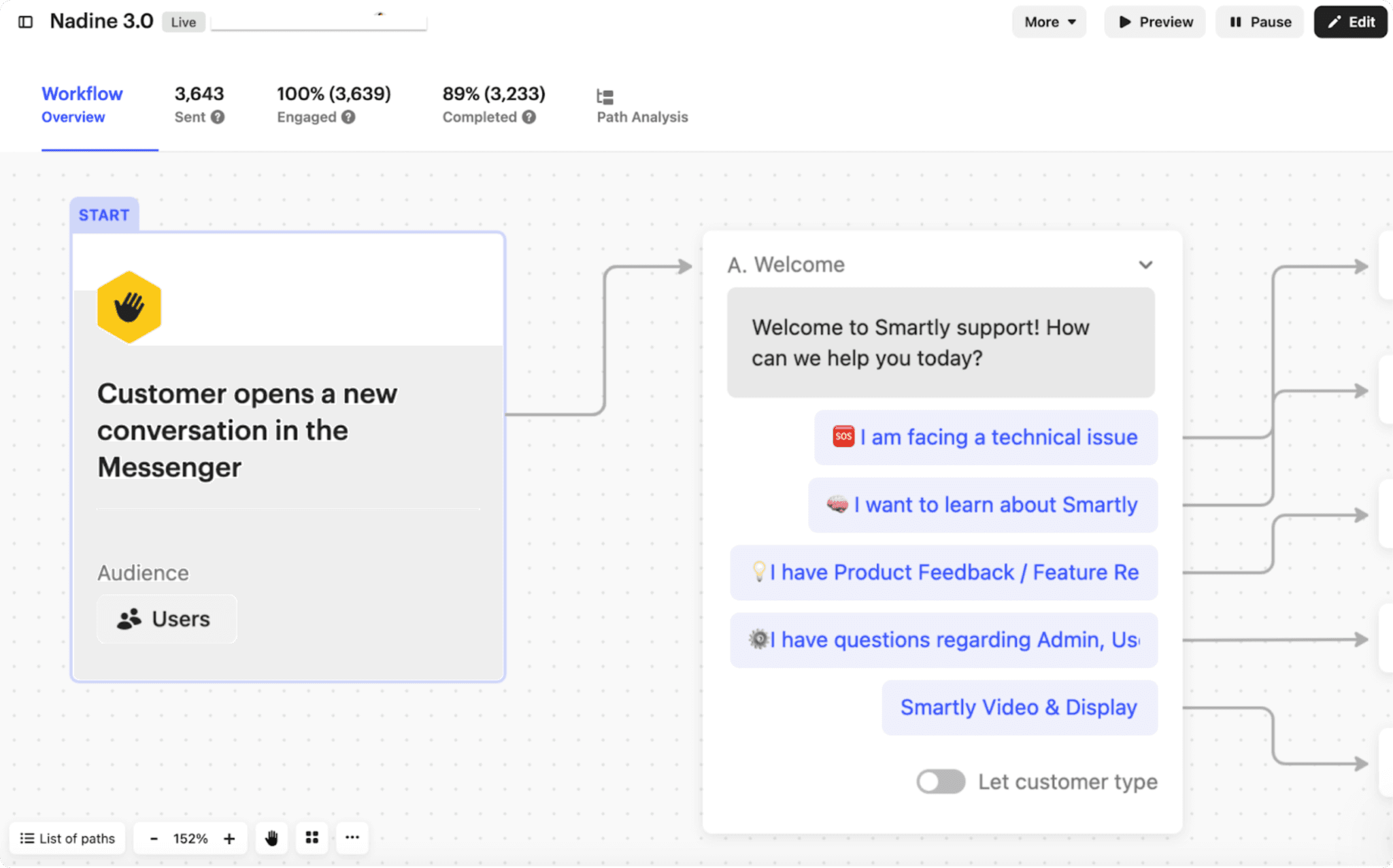Zoom out with minus button
The image size is (1393, 868).
coord(154,838)
